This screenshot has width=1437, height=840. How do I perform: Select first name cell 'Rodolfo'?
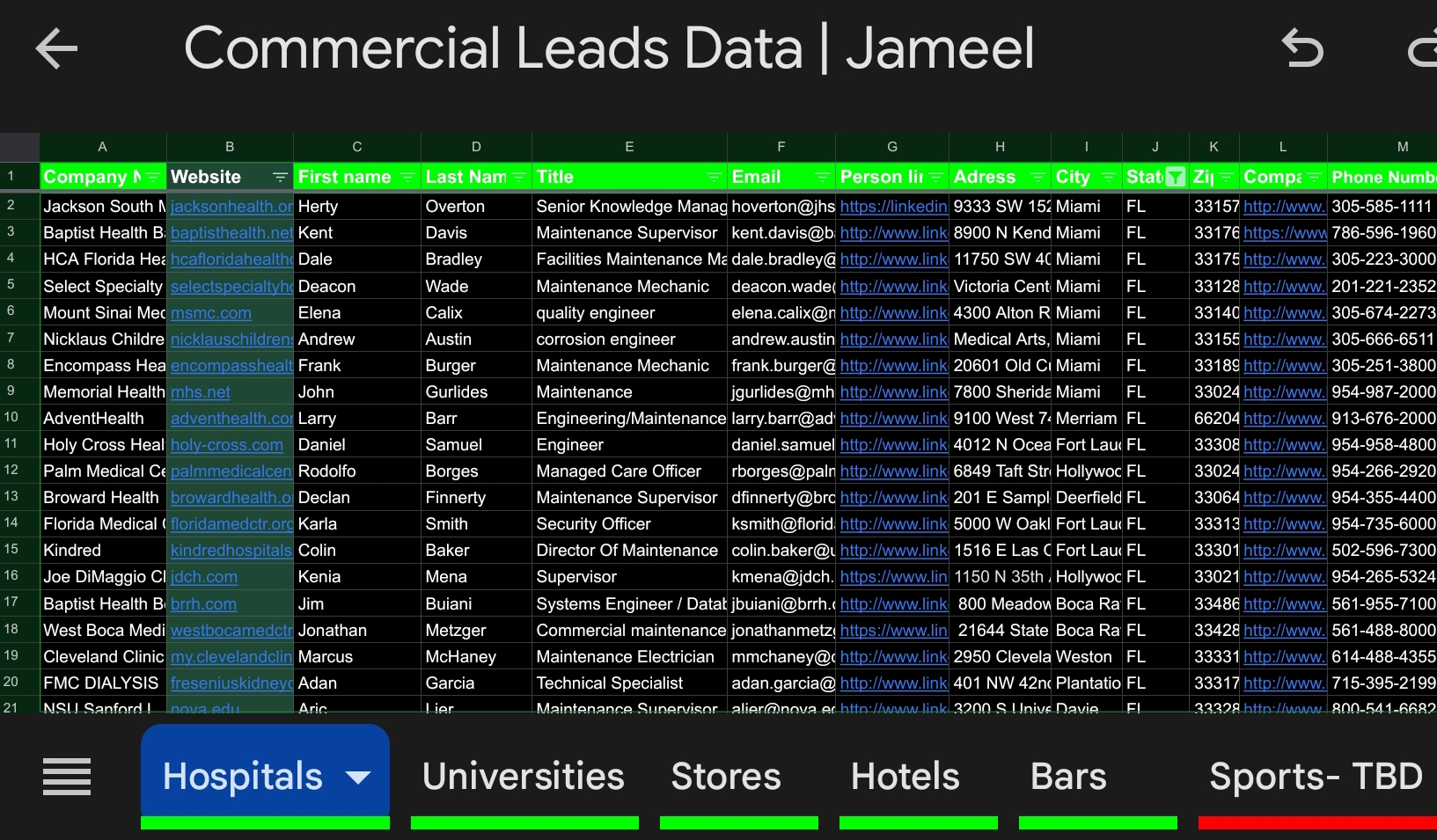(357, 471)
